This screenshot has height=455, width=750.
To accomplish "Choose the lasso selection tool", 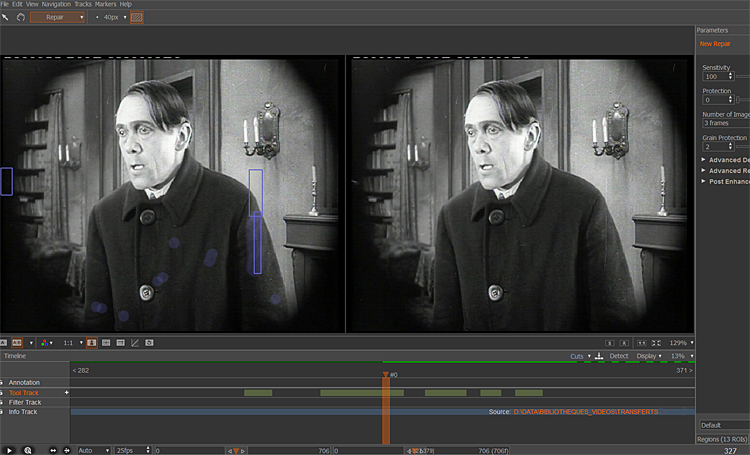I will coord(21,17).
